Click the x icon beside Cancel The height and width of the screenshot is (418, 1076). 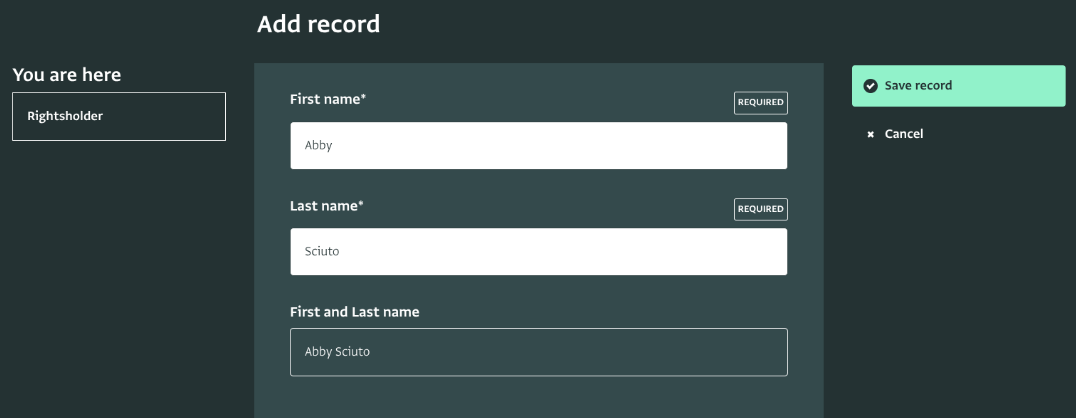click(870, 134)
